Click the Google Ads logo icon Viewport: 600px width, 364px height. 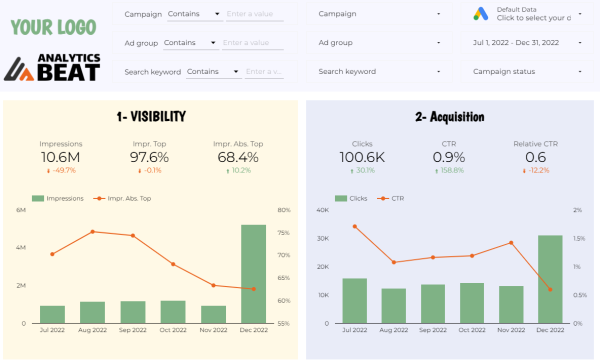point(481,14)
